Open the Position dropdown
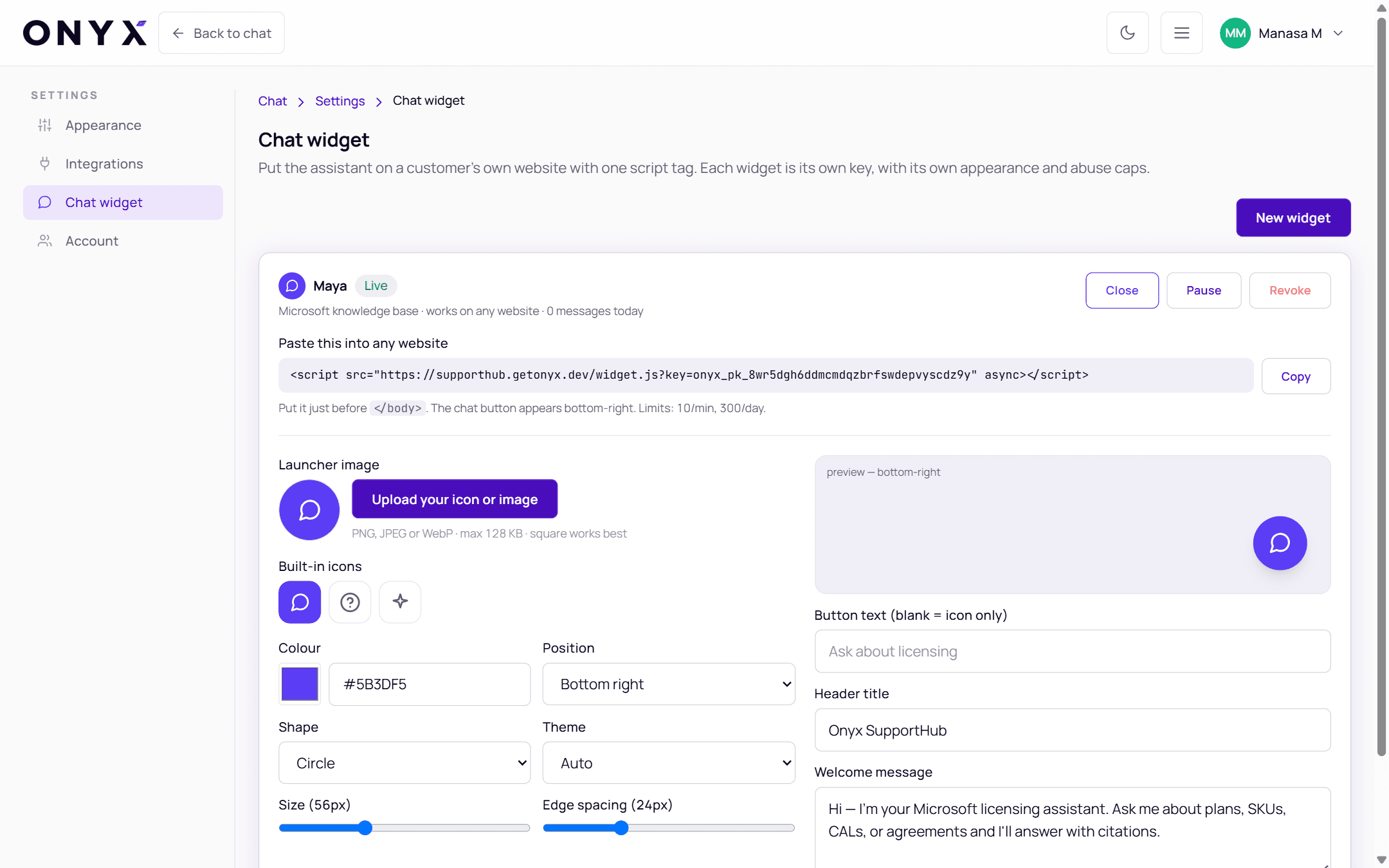The height and width of the screenshot is (868, 1389). point(669,684)
